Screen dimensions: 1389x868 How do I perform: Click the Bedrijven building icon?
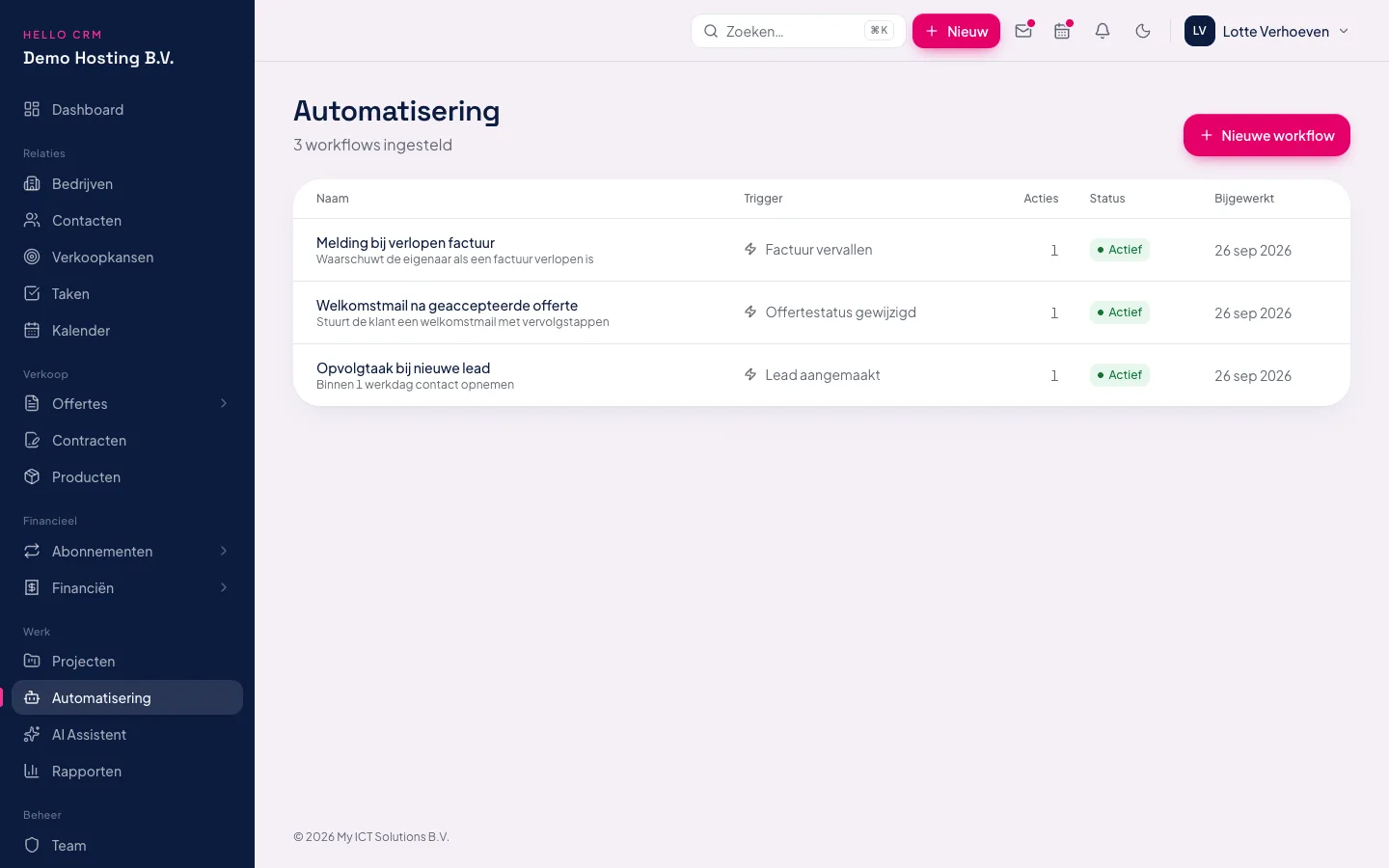[32, 183]
